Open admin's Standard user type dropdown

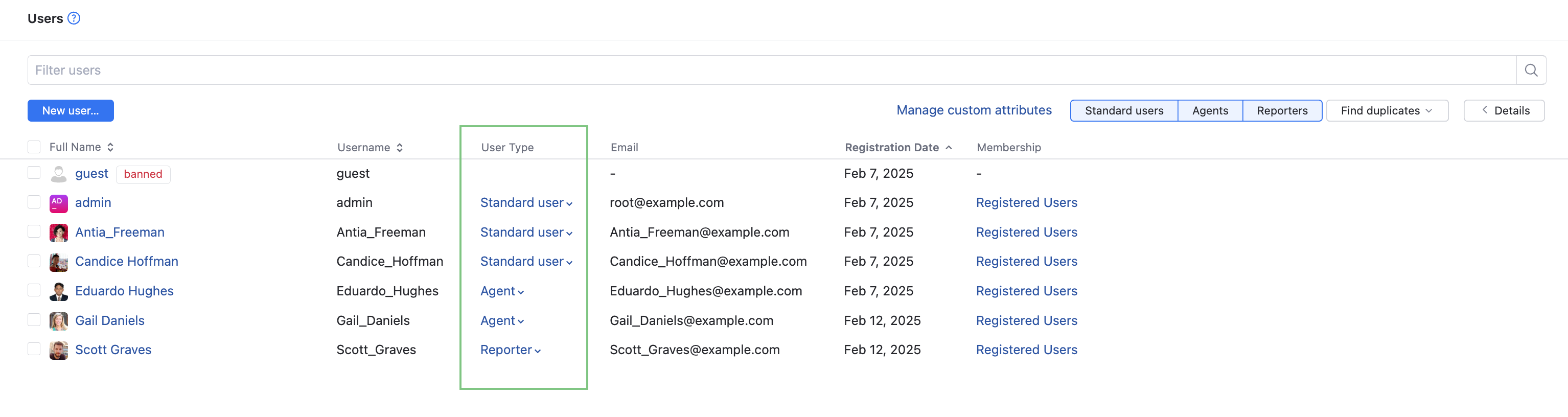526,203
